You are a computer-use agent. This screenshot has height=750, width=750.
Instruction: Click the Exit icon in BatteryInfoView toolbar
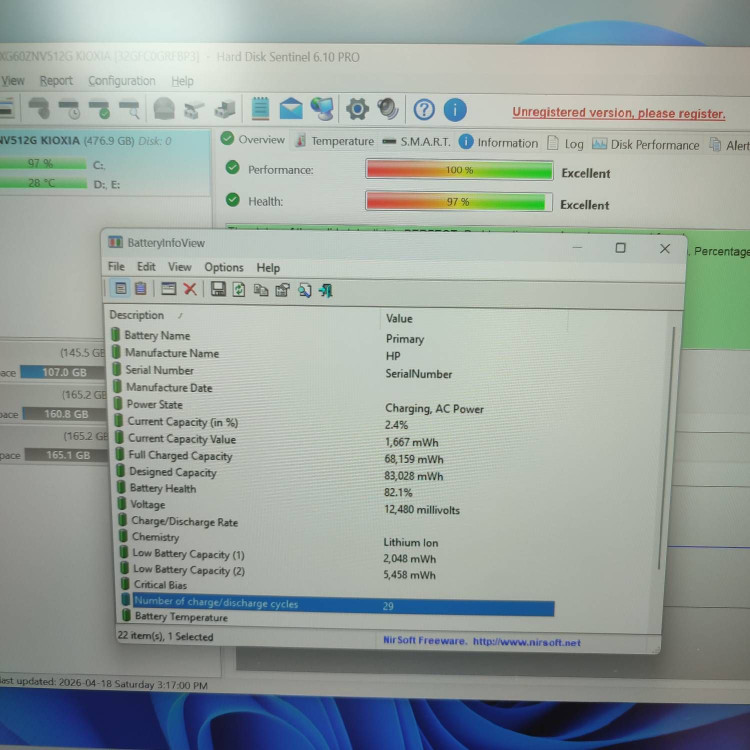[x=326, y=291]
